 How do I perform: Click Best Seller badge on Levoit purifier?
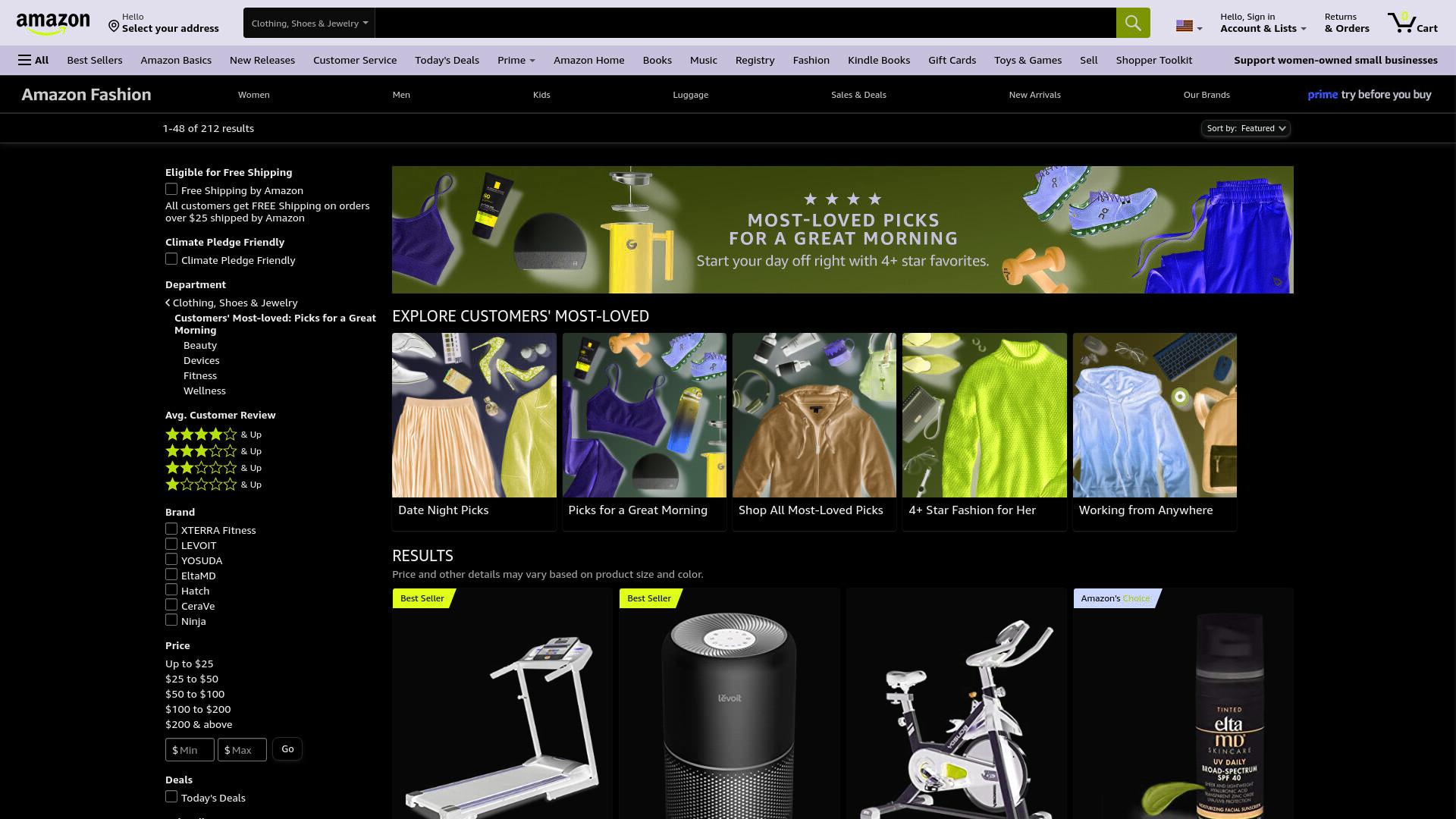click(650, 598)
